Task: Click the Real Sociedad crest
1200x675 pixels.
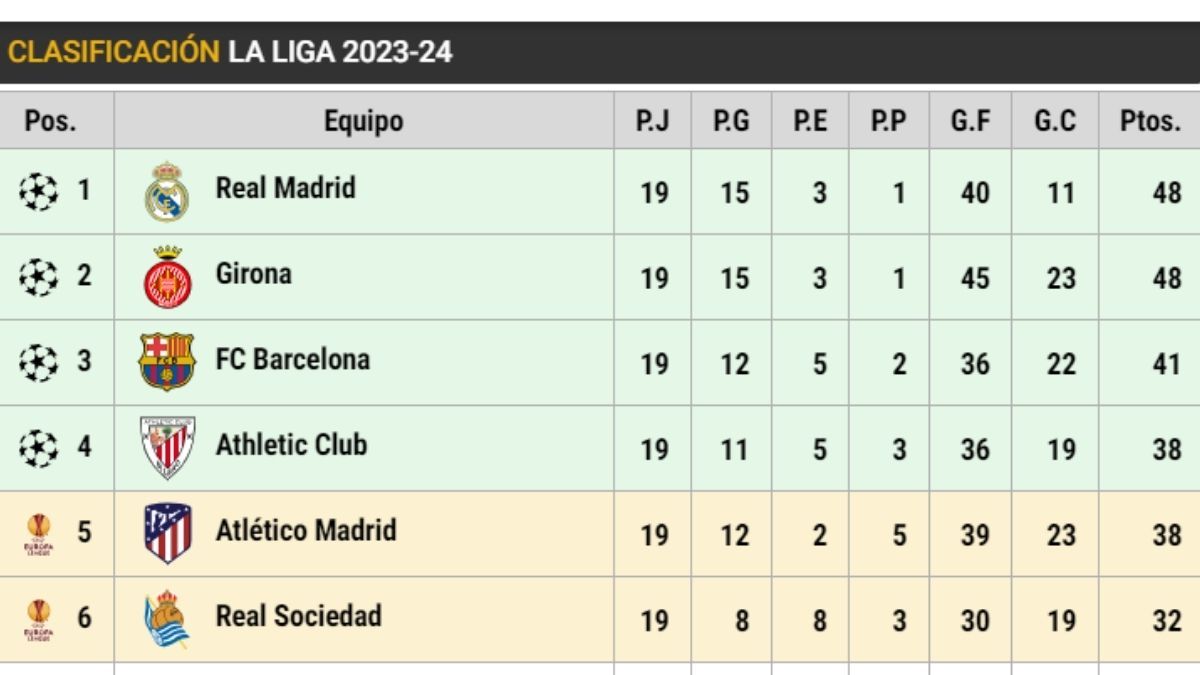Action: pos(166,619)
